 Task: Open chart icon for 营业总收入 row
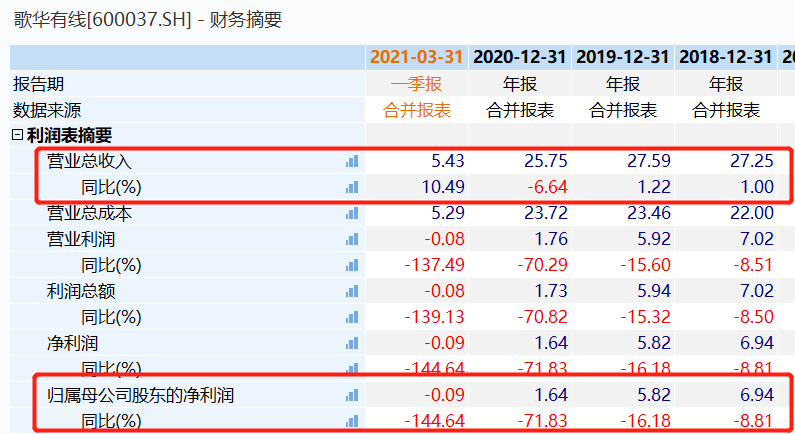point(352,161)
